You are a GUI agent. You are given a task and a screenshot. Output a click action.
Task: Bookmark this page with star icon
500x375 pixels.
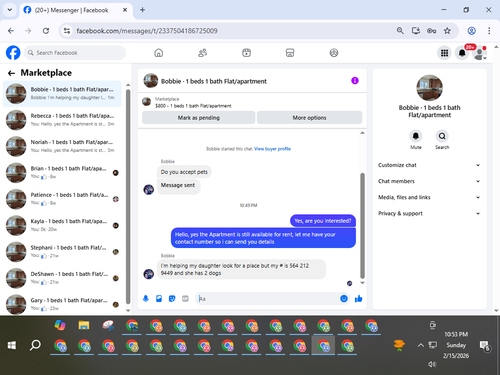pos(447,31)
